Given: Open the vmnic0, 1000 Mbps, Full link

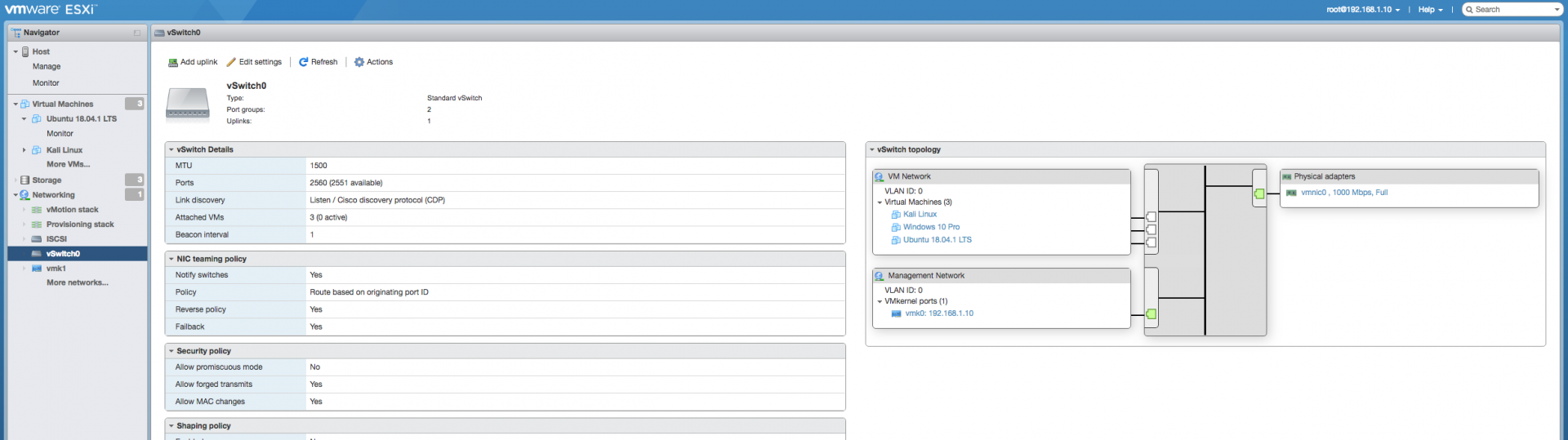Looking at the screenshot, I should point(1344,193).
